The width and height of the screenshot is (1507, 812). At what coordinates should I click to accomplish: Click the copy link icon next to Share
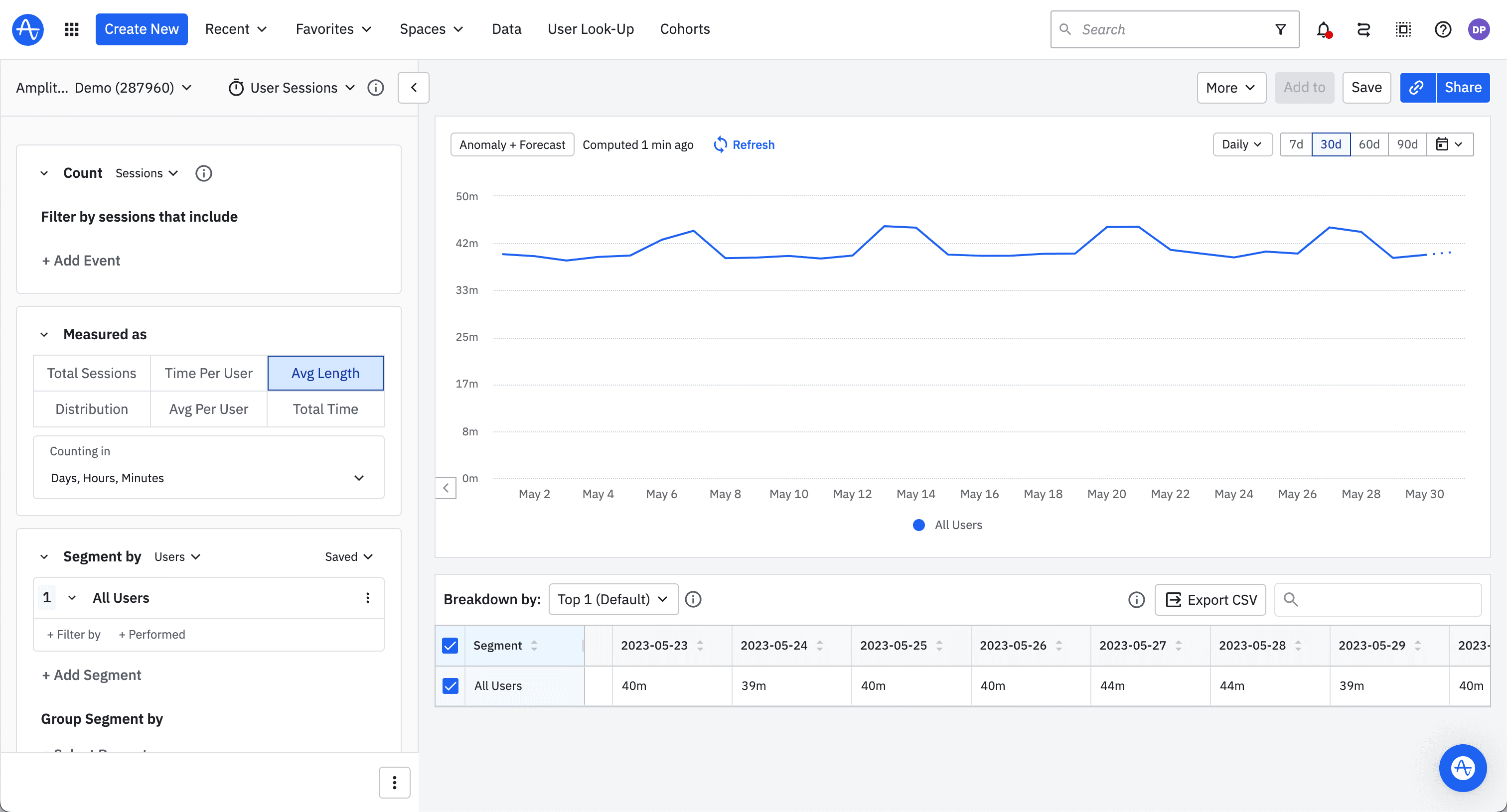coord(1417,87)
